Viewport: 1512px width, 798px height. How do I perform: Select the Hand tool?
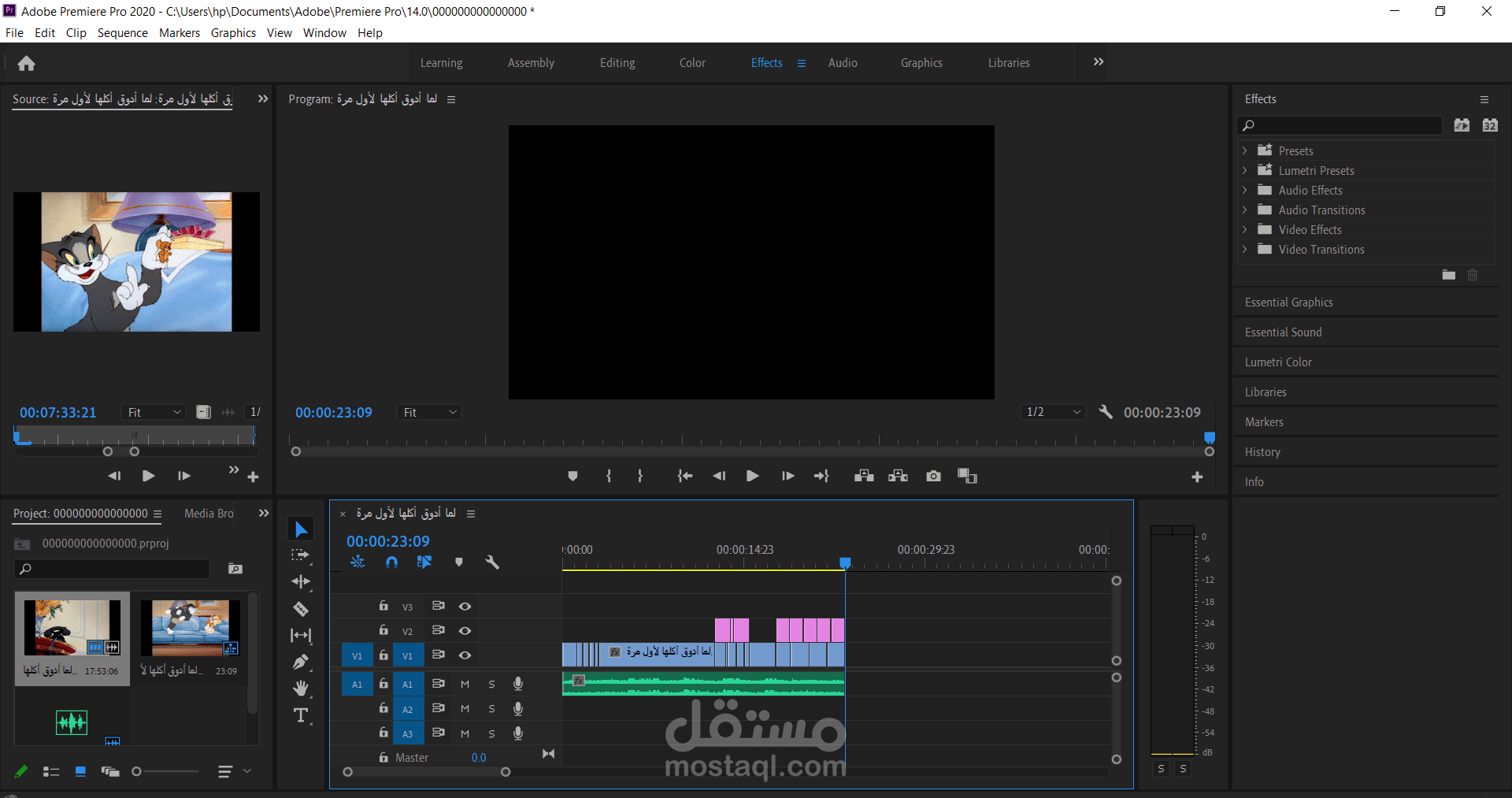coord(301,689)
